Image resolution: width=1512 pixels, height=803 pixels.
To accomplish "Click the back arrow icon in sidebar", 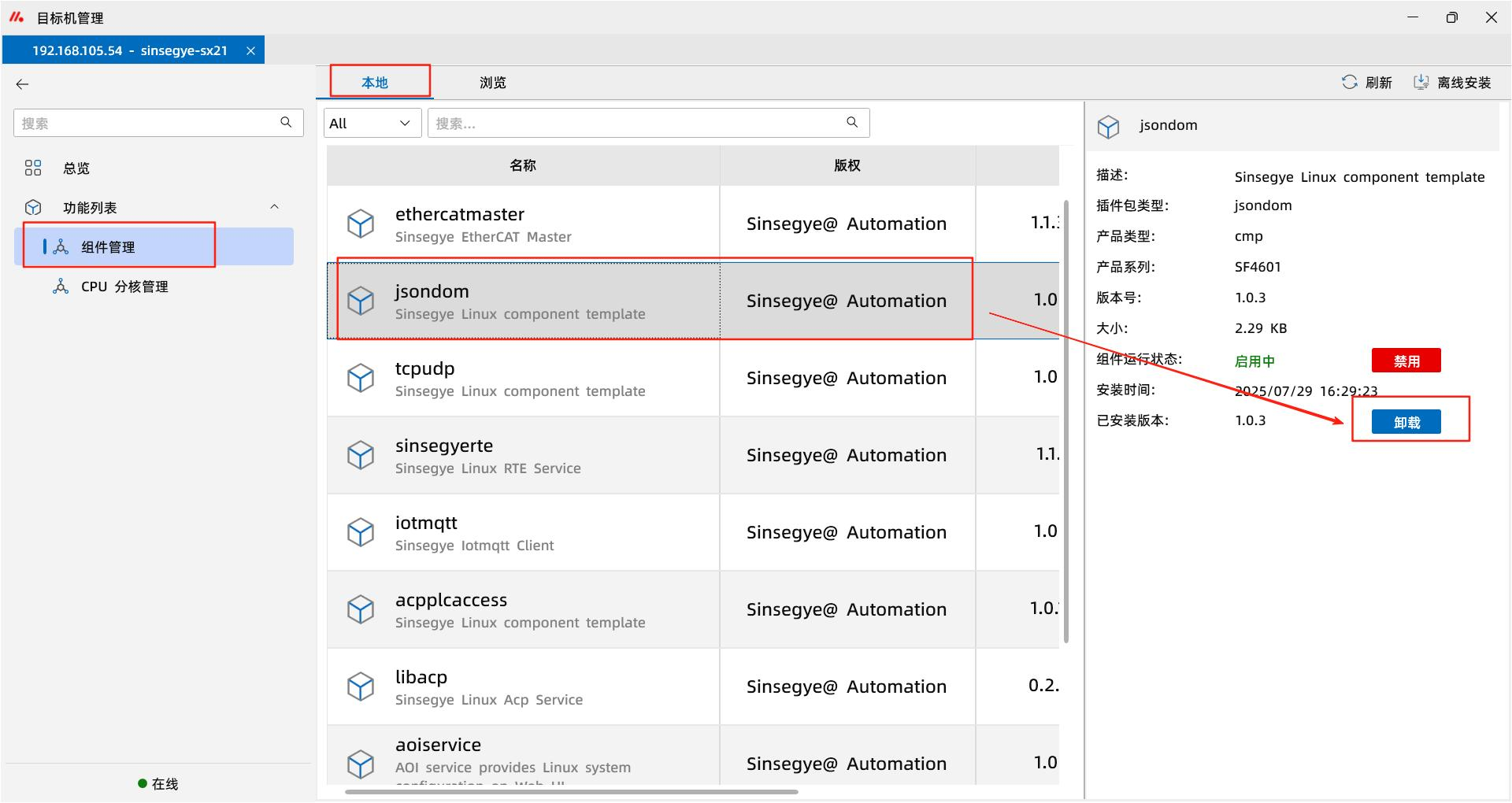I will (x=22, y=84).
